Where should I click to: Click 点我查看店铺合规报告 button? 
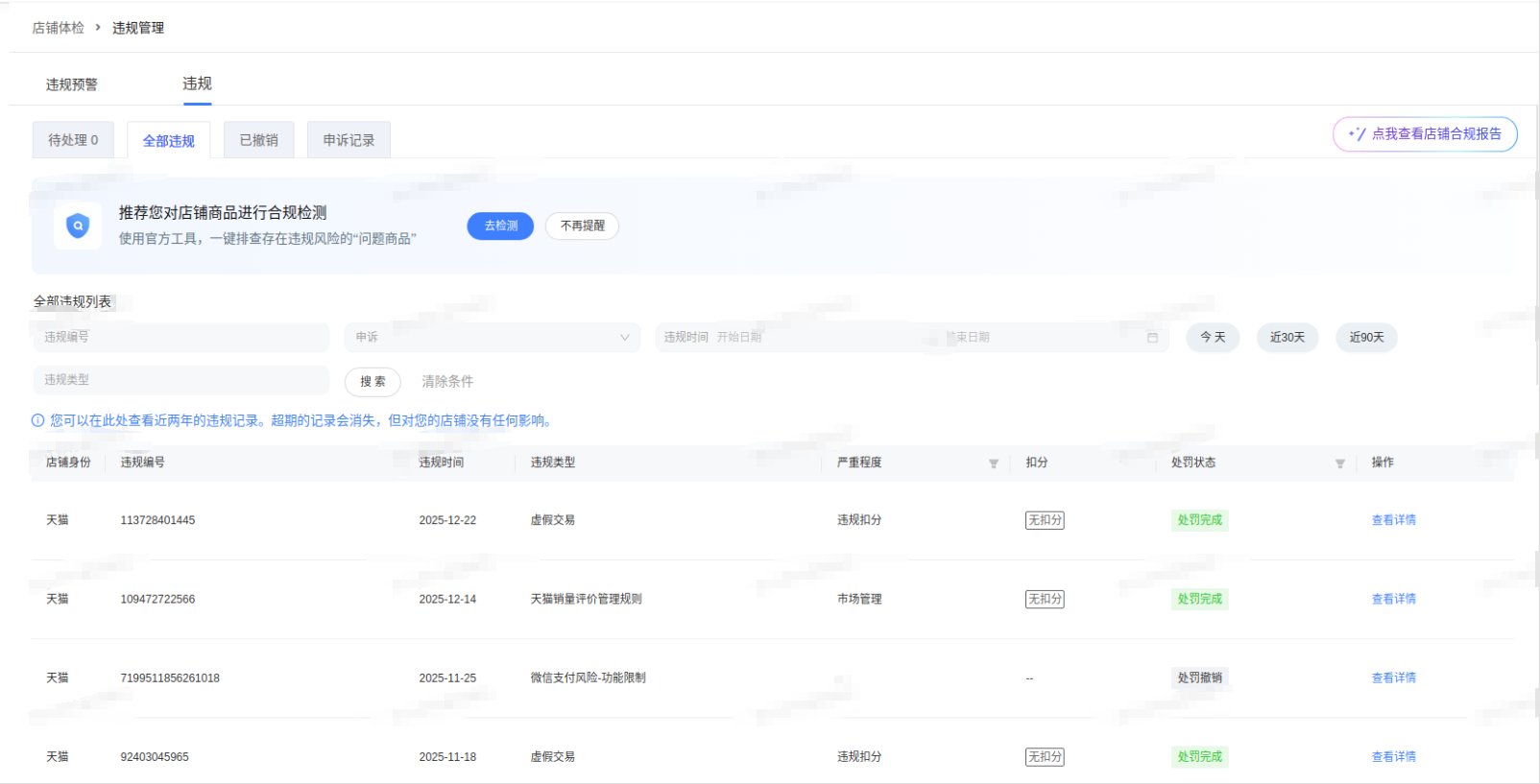click(1425, 134)
